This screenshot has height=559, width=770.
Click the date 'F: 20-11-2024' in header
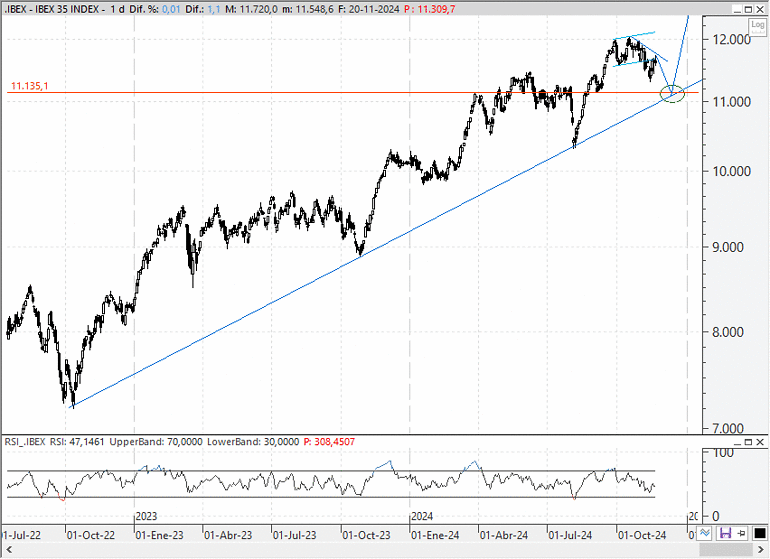368,9
